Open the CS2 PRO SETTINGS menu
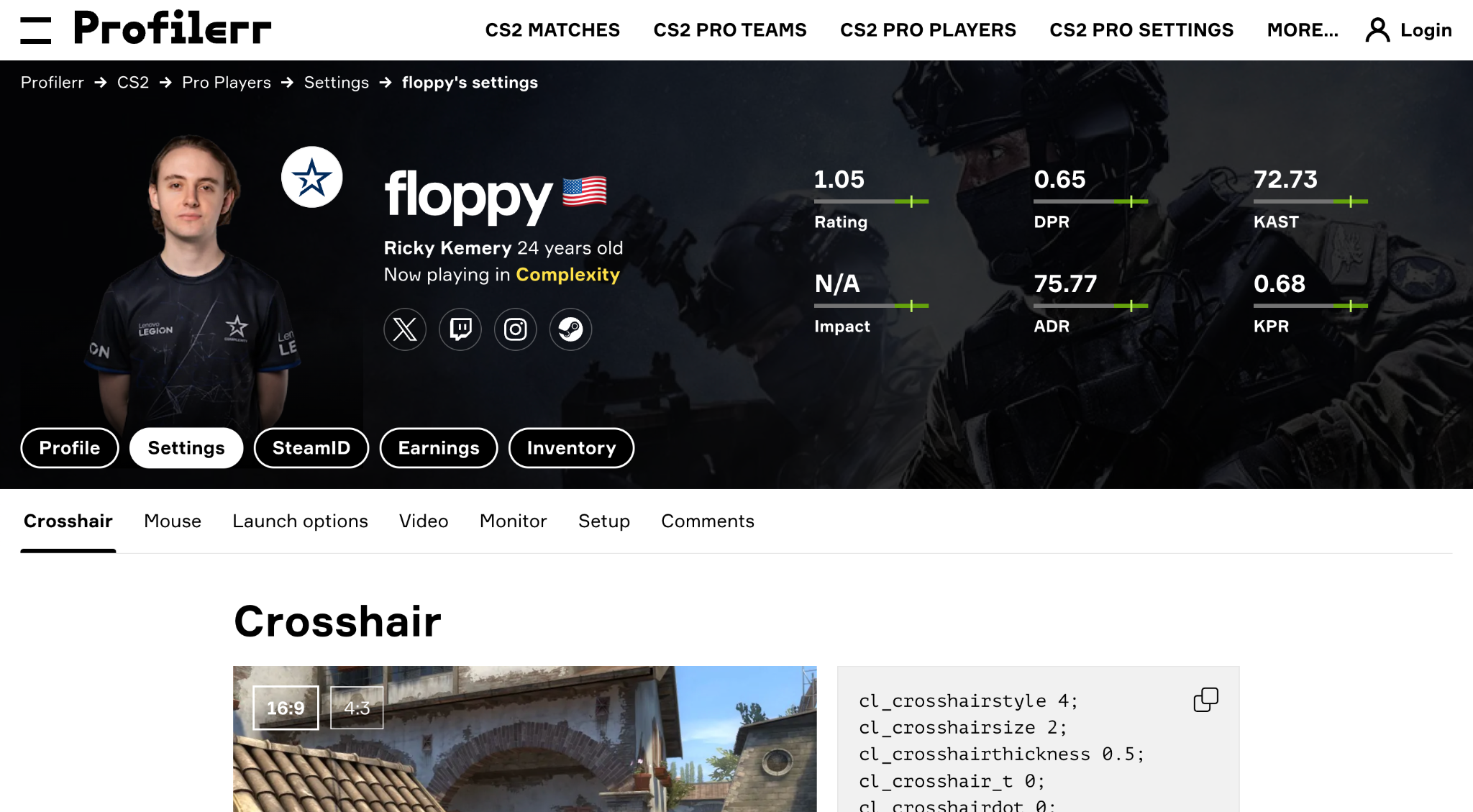Viewport: 1473px width, 812px height. 1141,30
